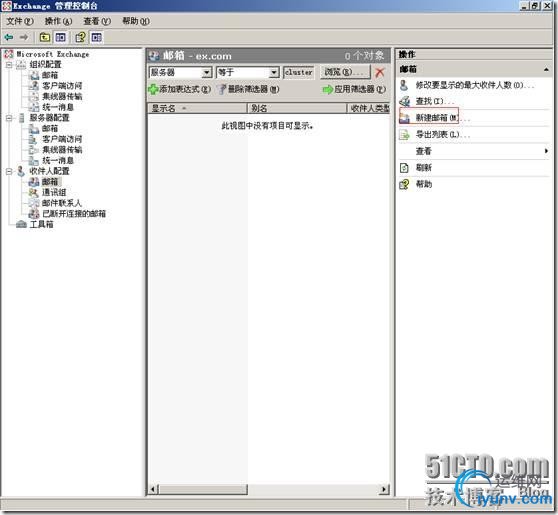558x515 pixels.
Task: Click the 刷新 refresh icon
Action: [x=405, y=168]
